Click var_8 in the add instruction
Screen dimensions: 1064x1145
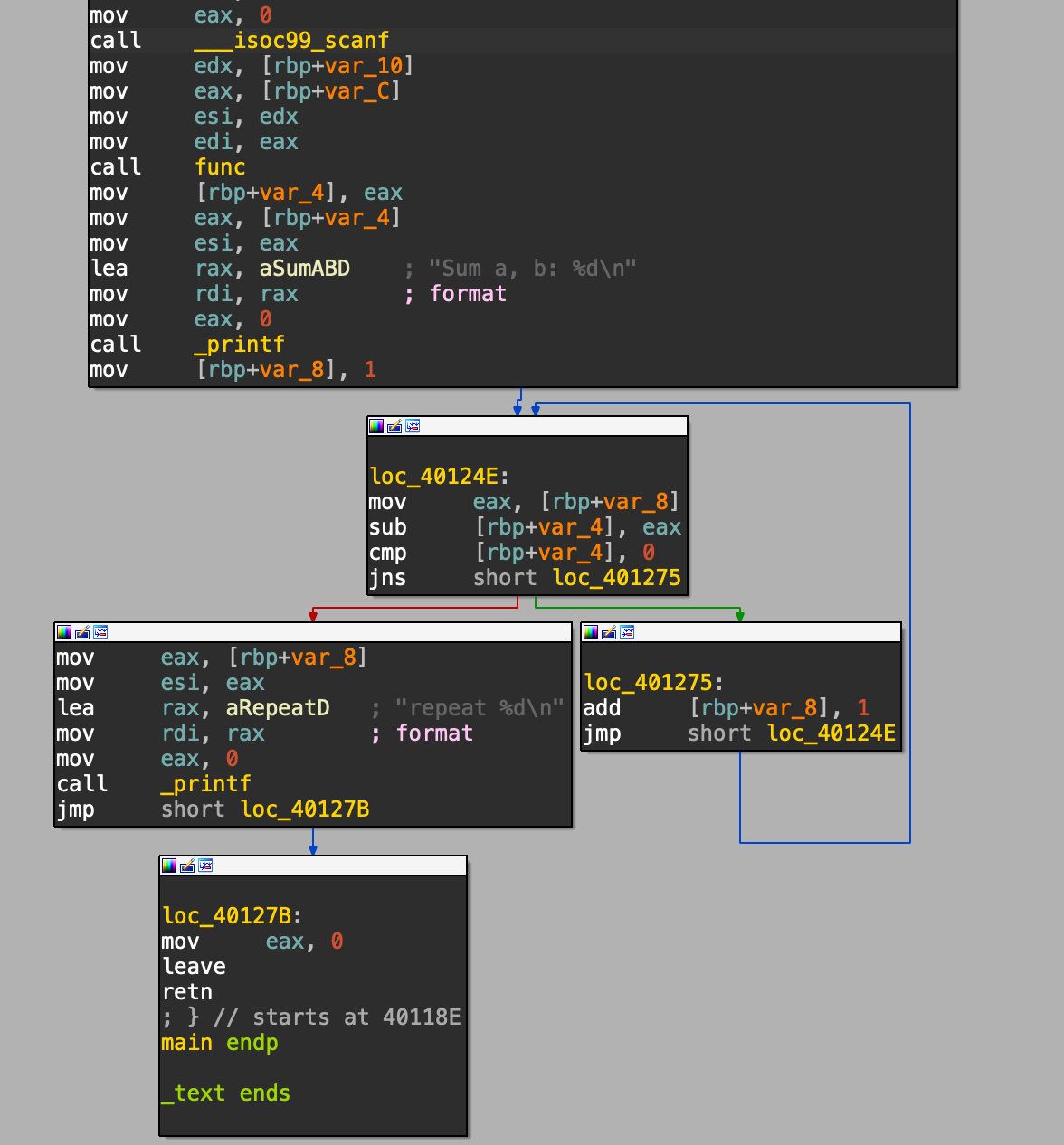tap(785, 708)
